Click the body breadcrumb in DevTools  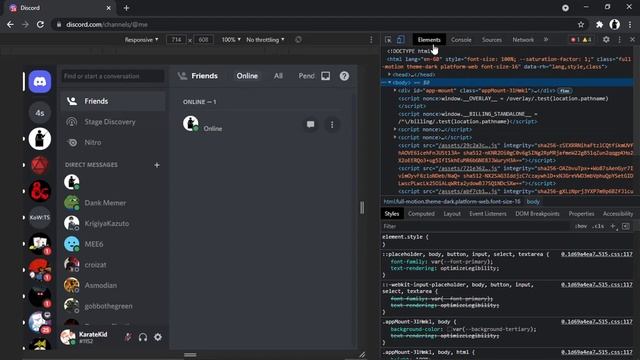tap(533, 201)
